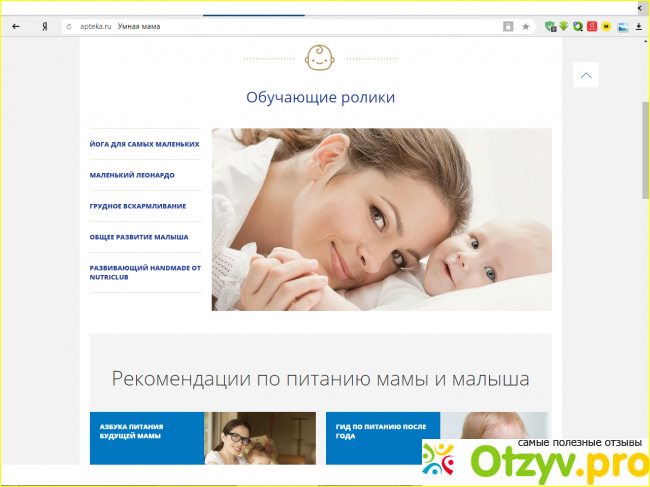Click the mother and baby video image
650x487 pixels.
381,219
